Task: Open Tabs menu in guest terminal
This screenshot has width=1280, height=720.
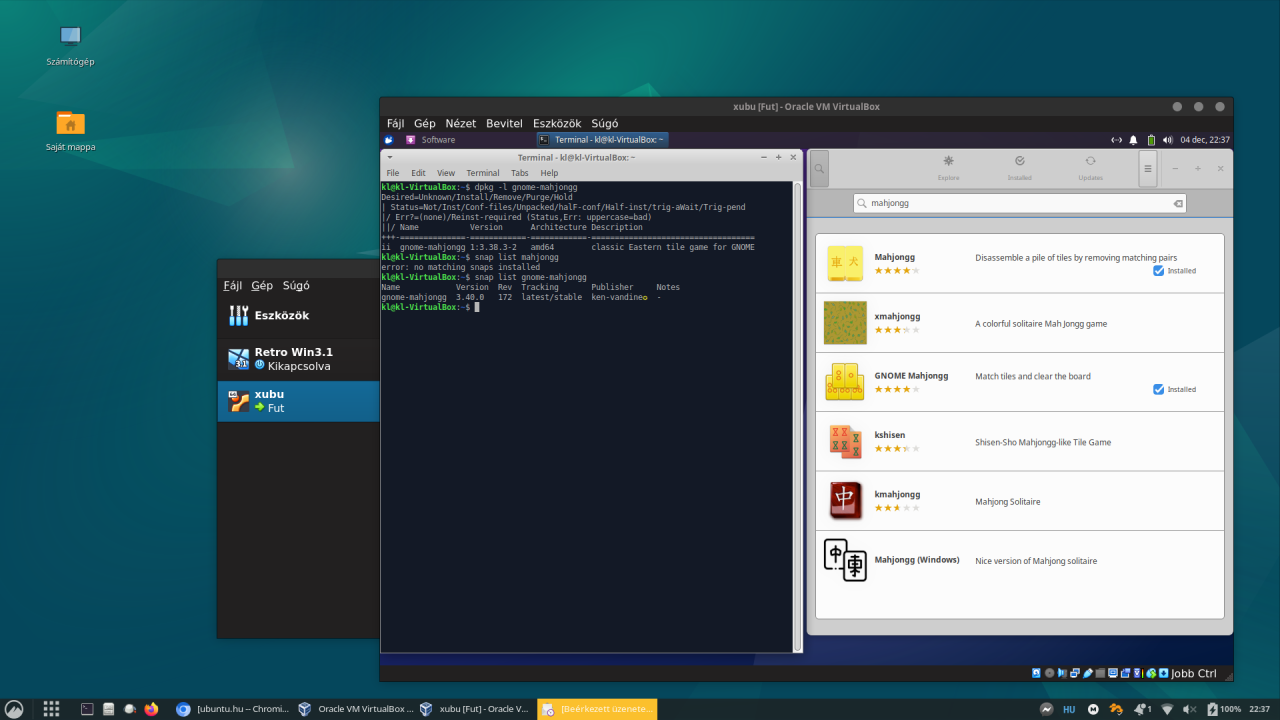Action: coord(520,174)
